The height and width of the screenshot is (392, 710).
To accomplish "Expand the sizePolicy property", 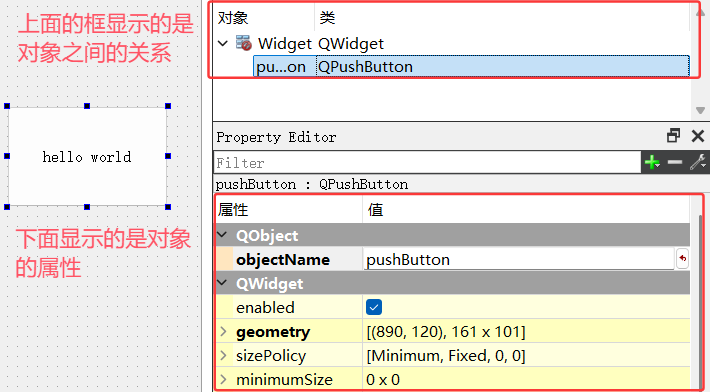I will [223, 355].
